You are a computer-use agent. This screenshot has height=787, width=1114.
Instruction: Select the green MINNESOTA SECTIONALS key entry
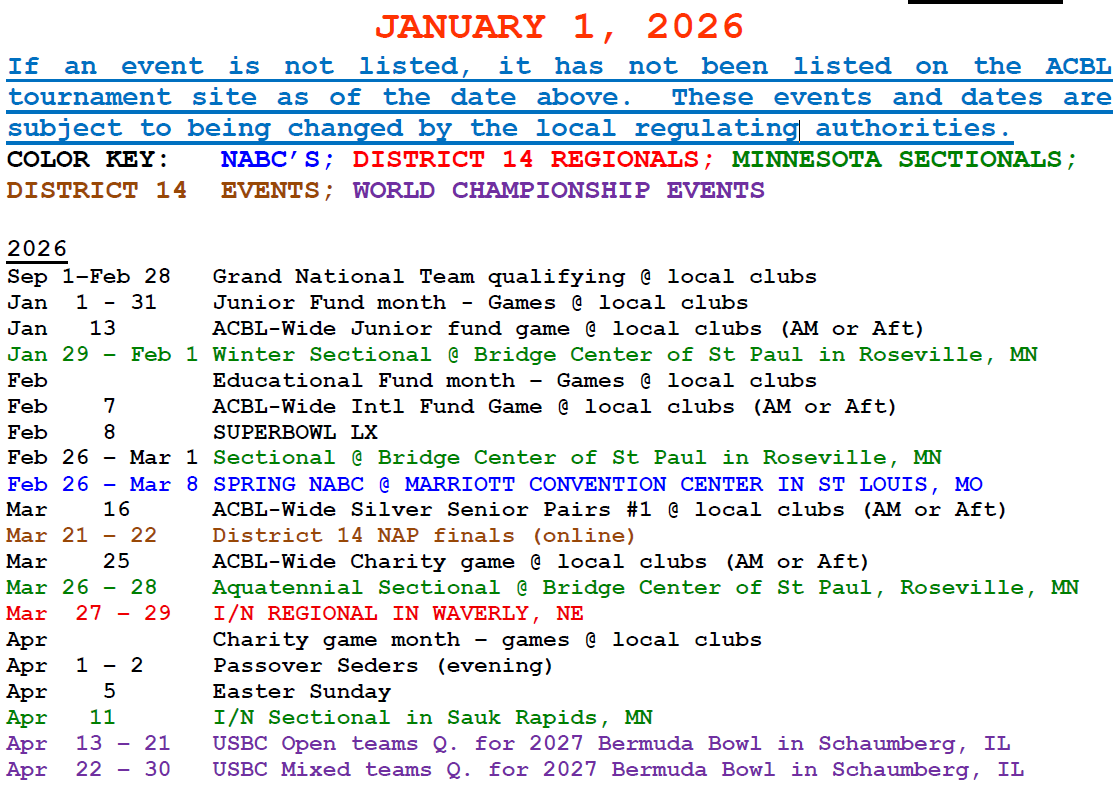[x=904, y=159]
